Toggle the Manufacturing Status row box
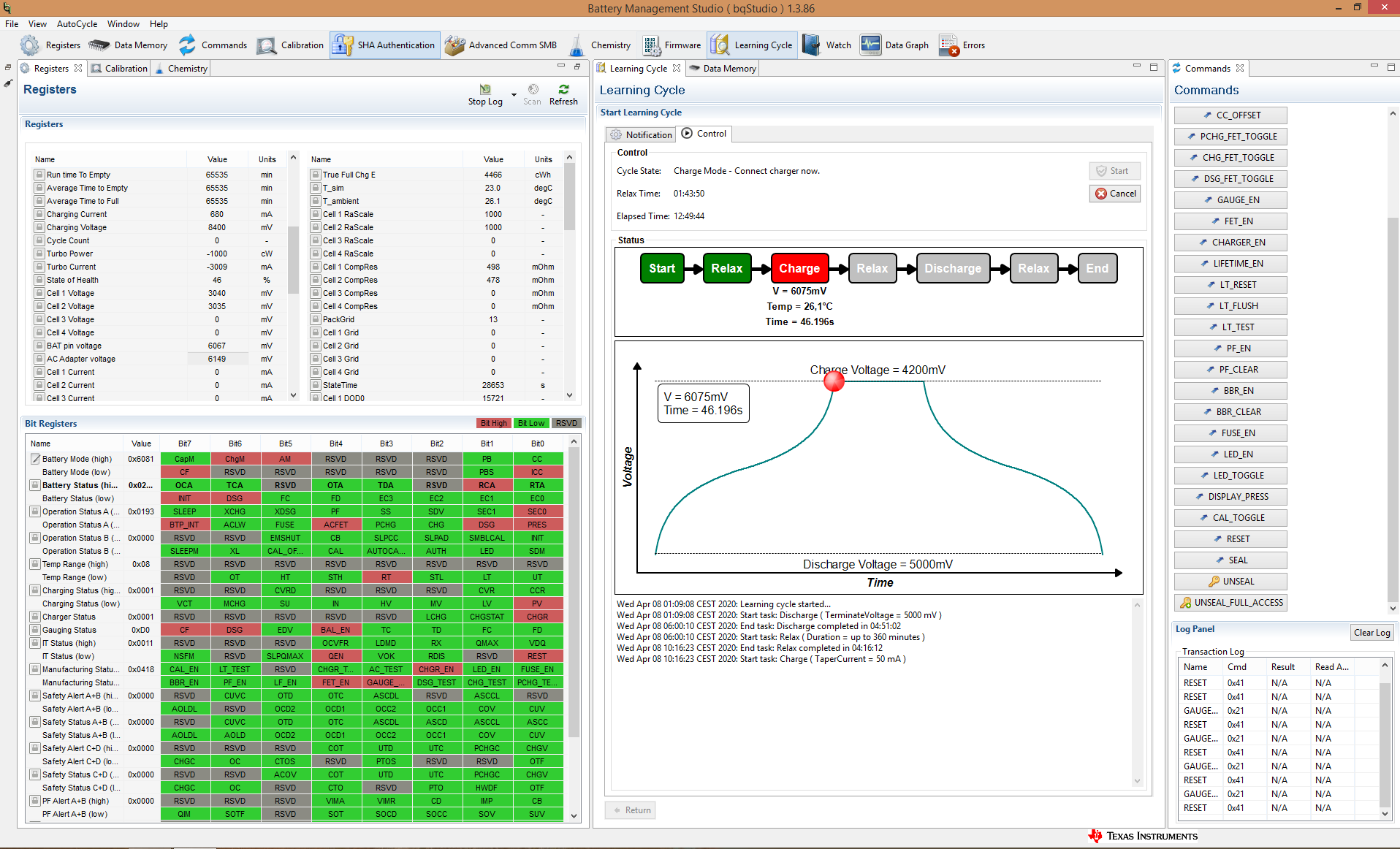Image resolution: width=1400 pixels, height=849 pixels. pos(34,669)
